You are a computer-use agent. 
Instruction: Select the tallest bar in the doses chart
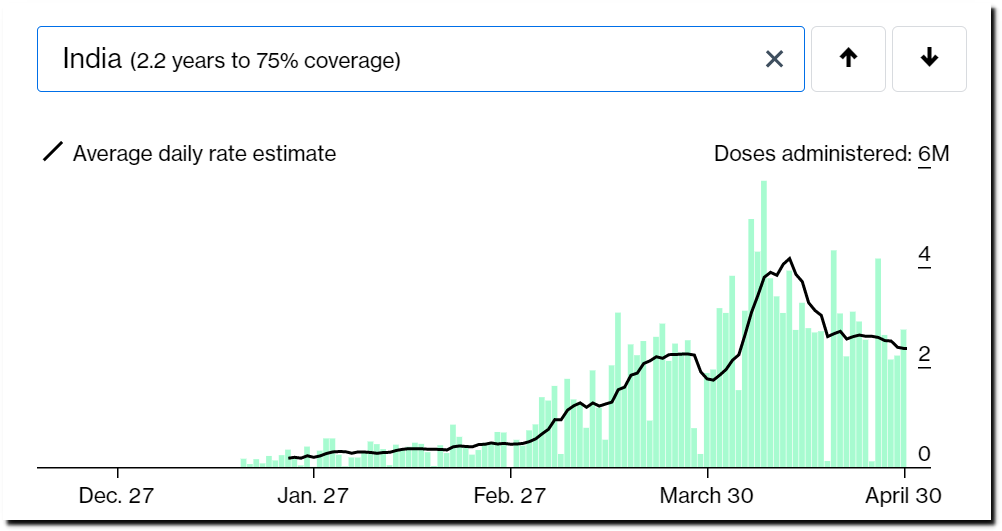coord(764,324)
